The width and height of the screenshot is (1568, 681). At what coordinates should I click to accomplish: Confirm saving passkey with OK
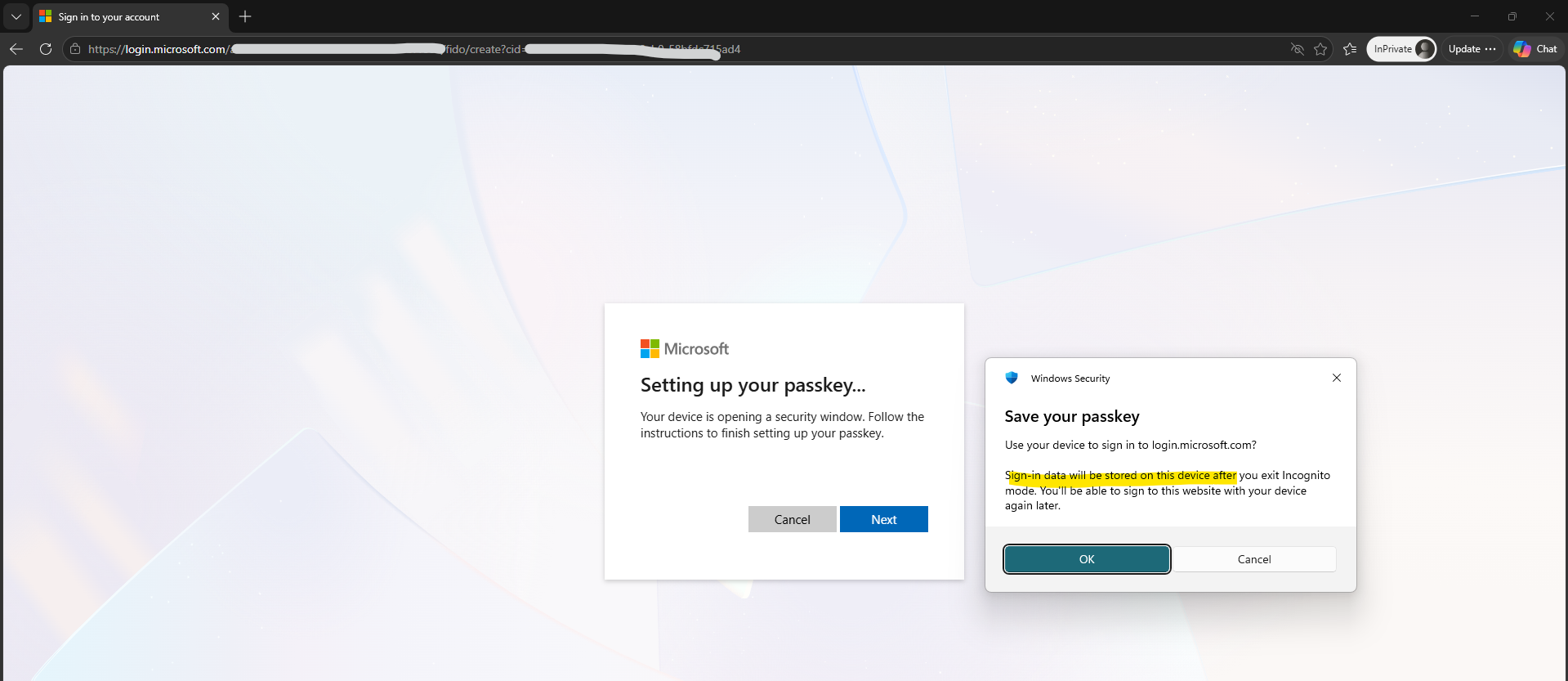pyautogui.click(x=1087, y=559)
